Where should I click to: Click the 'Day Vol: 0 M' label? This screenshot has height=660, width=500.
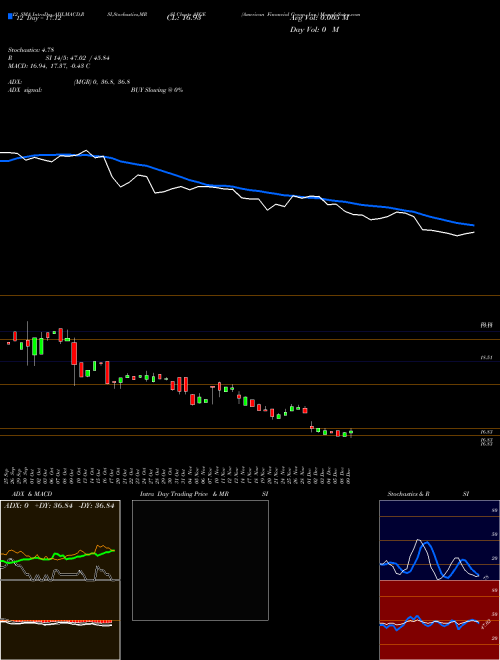(314, 30)
